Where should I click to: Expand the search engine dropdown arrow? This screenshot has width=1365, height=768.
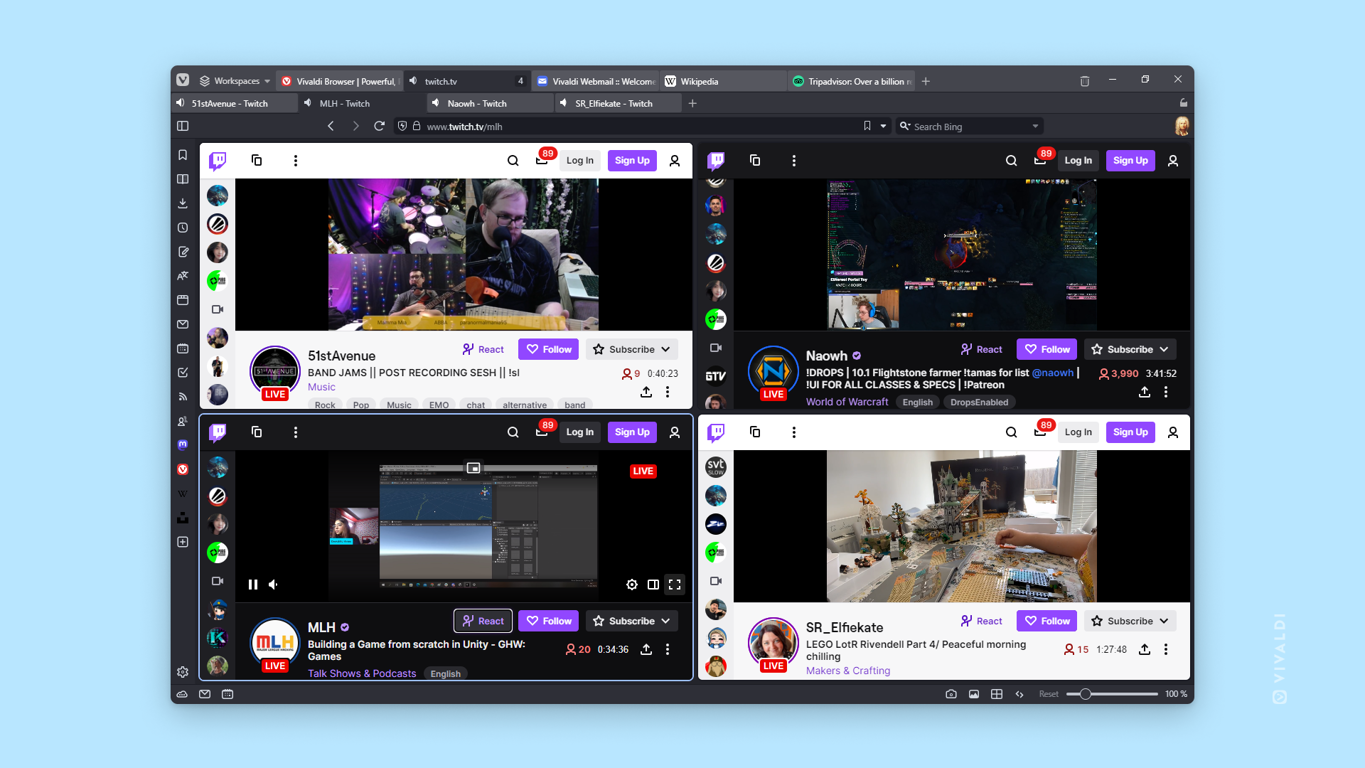(x=1035, y=126)
